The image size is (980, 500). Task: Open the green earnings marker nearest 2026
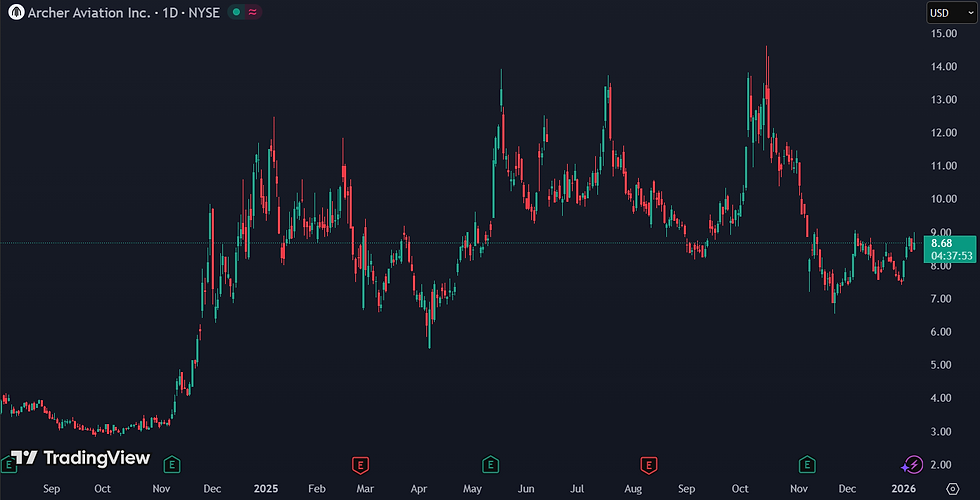coord(808,464)
